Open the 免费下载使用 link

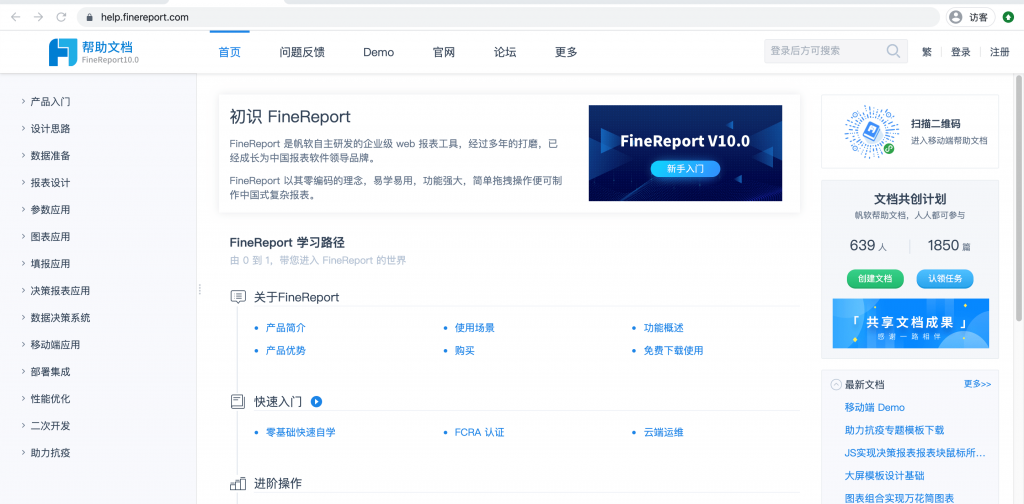(673, 351)
